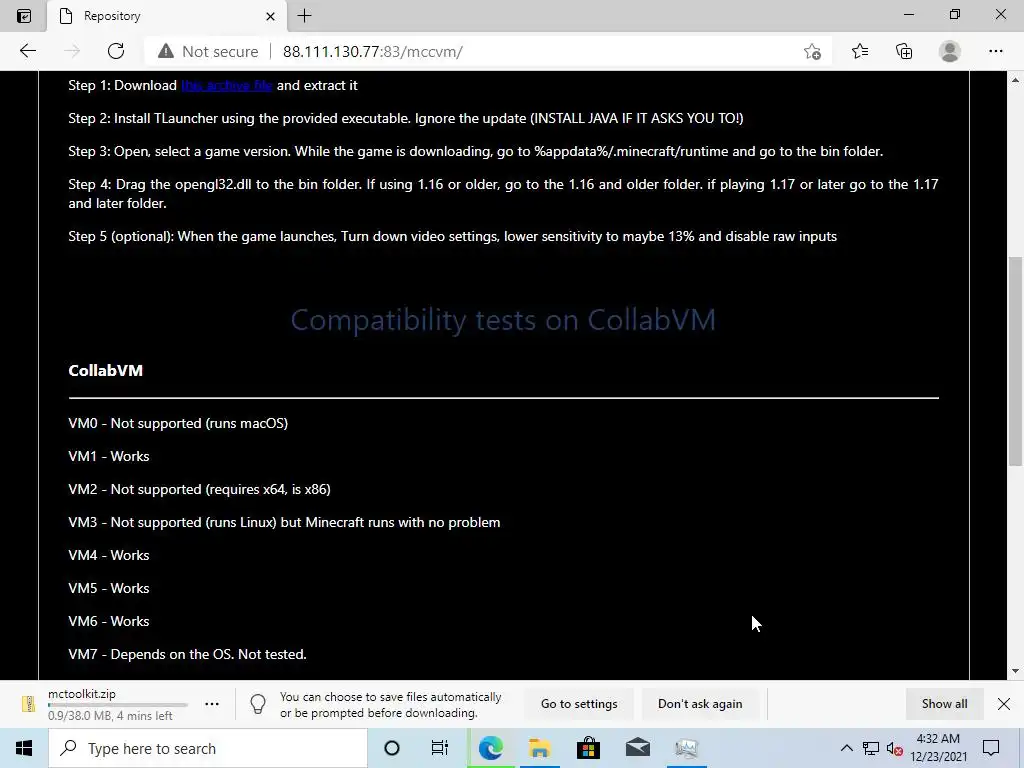
Task: Click the Type here to search box
Action: click(x=208, y=748)
